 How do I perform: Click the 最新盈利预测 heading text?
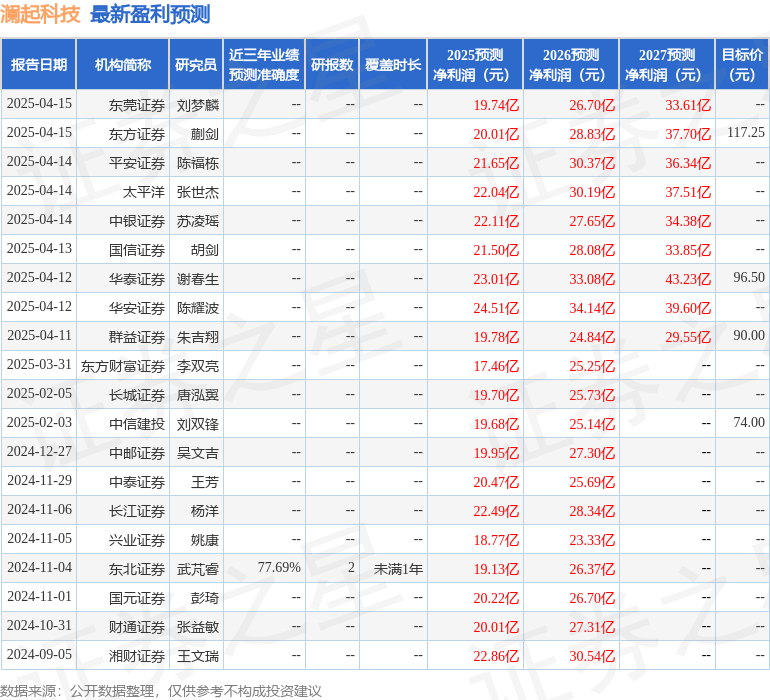click(150, 14)
